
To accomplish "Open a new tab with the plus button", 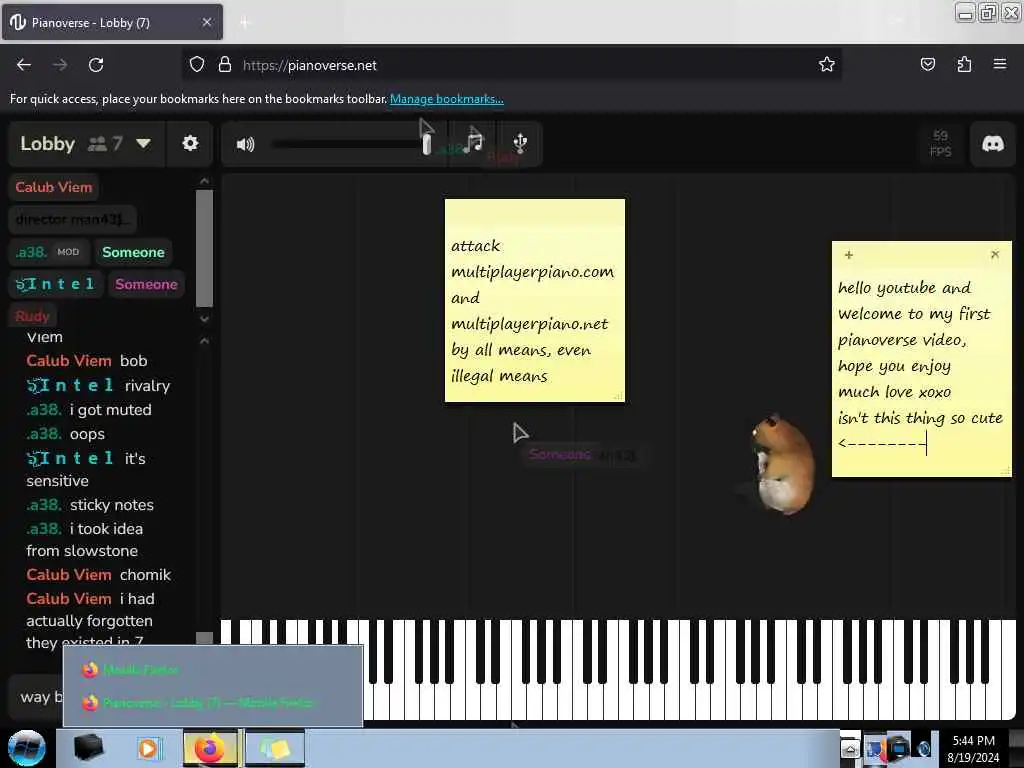I will tap(245, 23).
